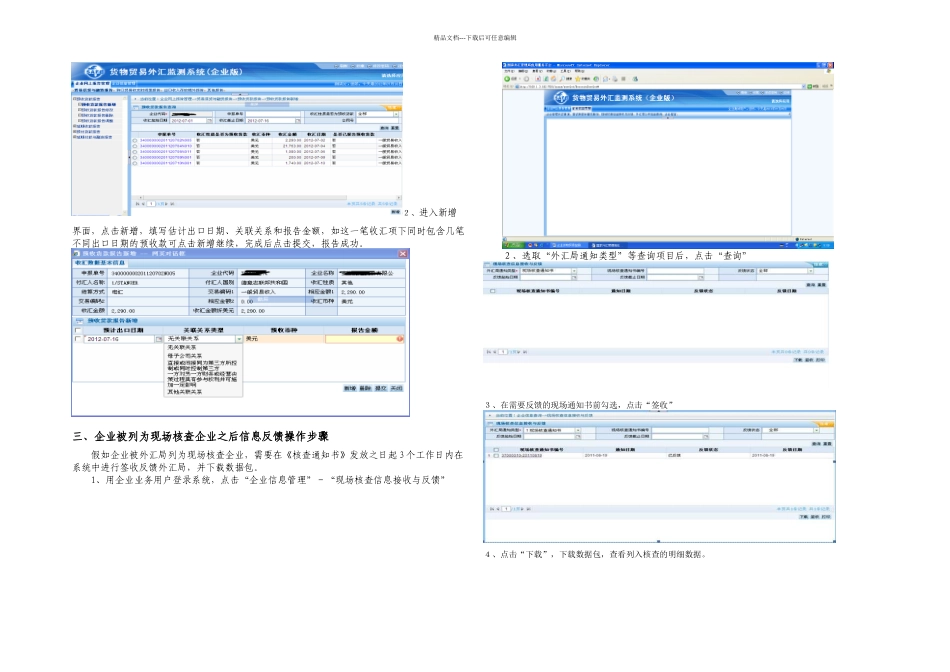Expand the 关联关系类型 dropdown showing 无关联关系

(237, 340)
